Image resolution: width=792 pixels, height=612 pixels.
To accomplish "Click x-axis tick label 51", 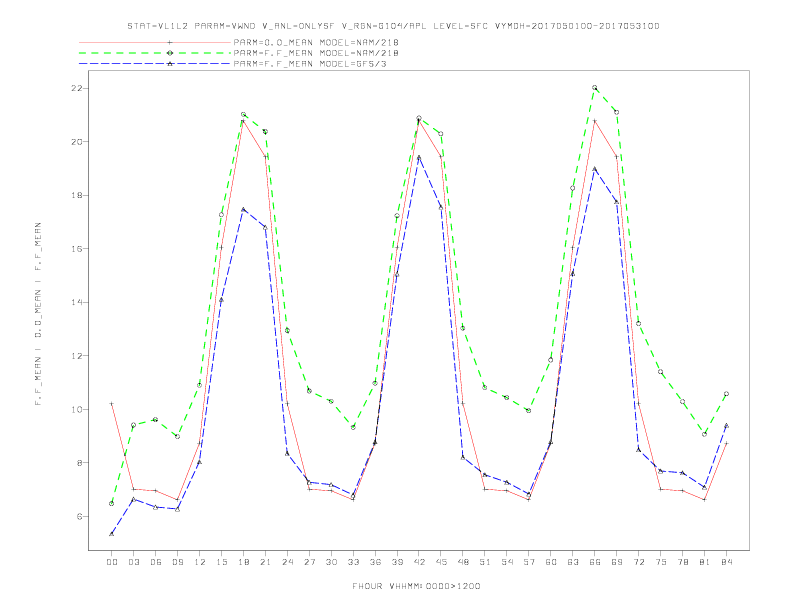I will pyautogui.click(x=485, y=562).
